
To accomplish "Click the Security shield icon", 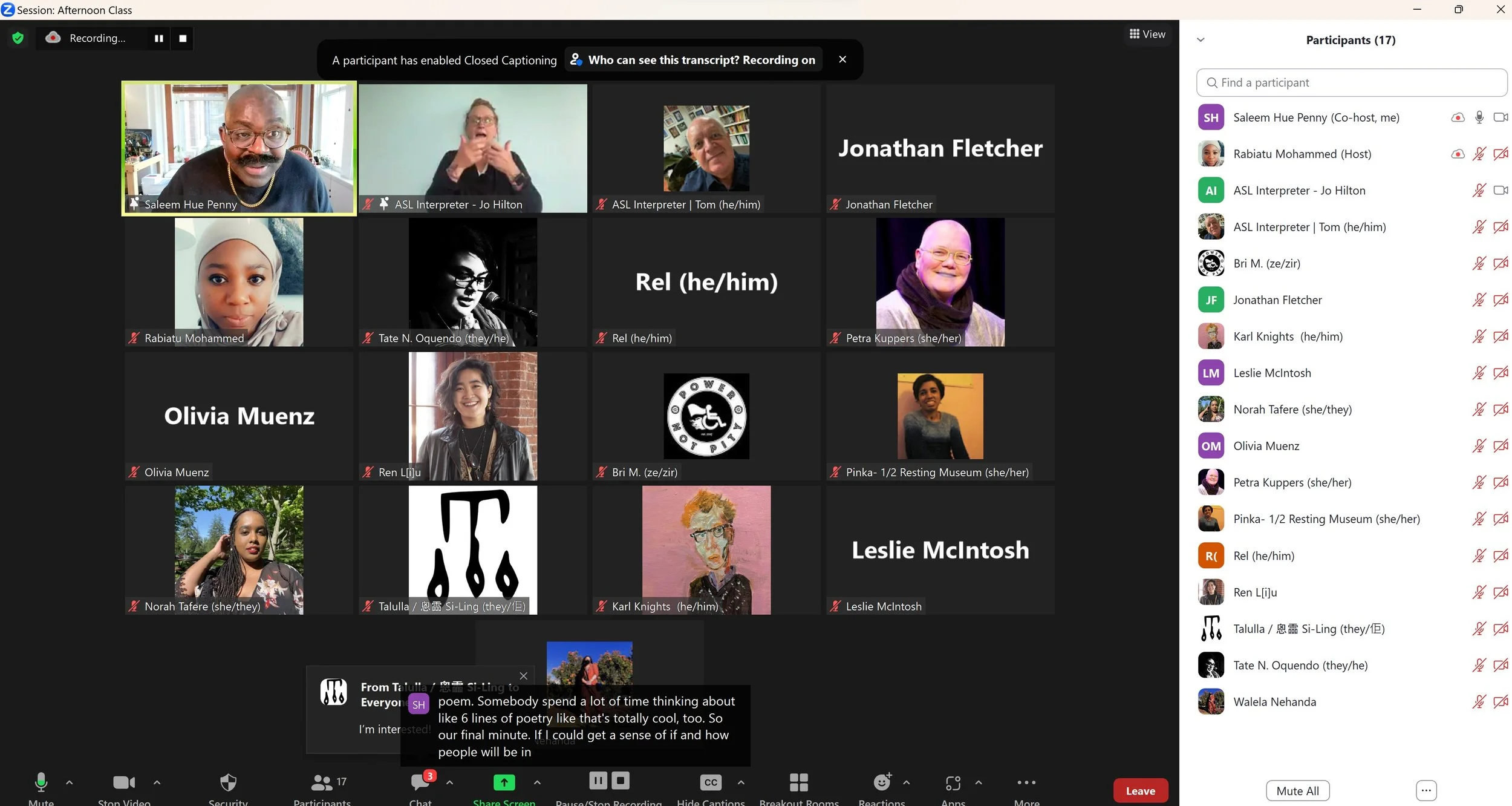I will tap(228, 783).
